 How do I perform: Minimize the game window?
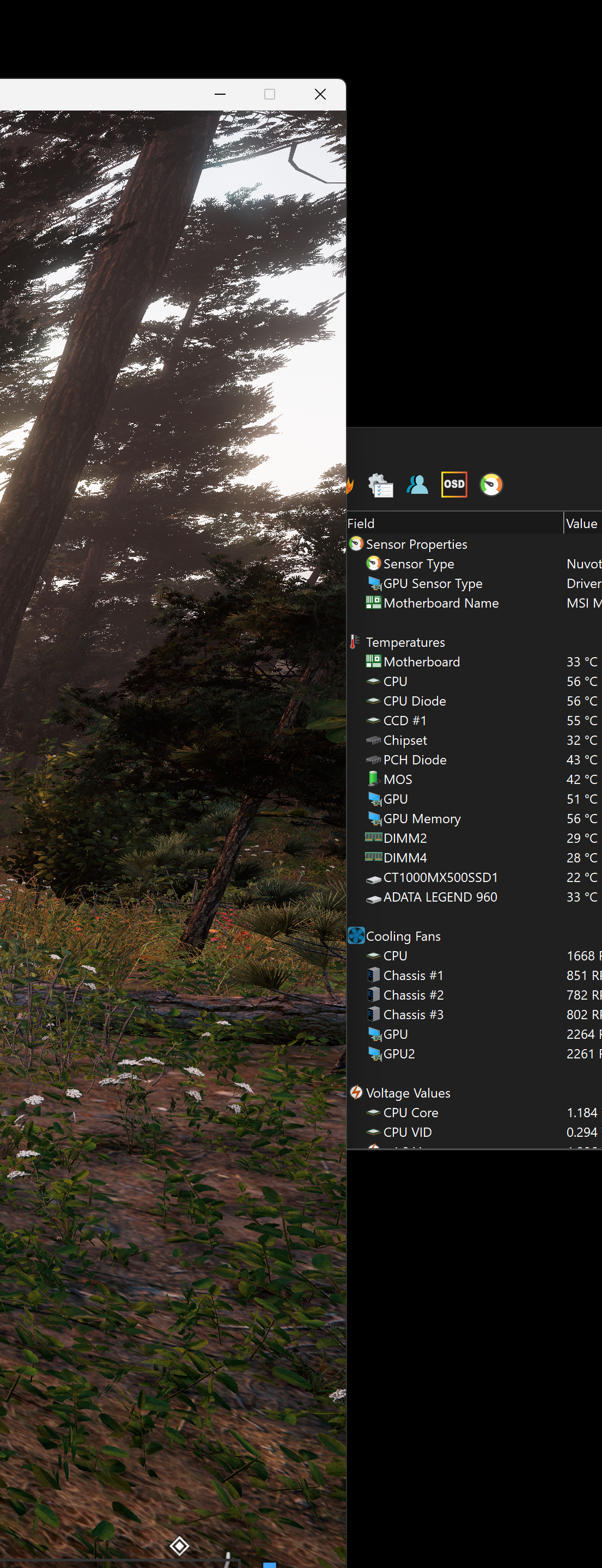click(x=220, y=94)
